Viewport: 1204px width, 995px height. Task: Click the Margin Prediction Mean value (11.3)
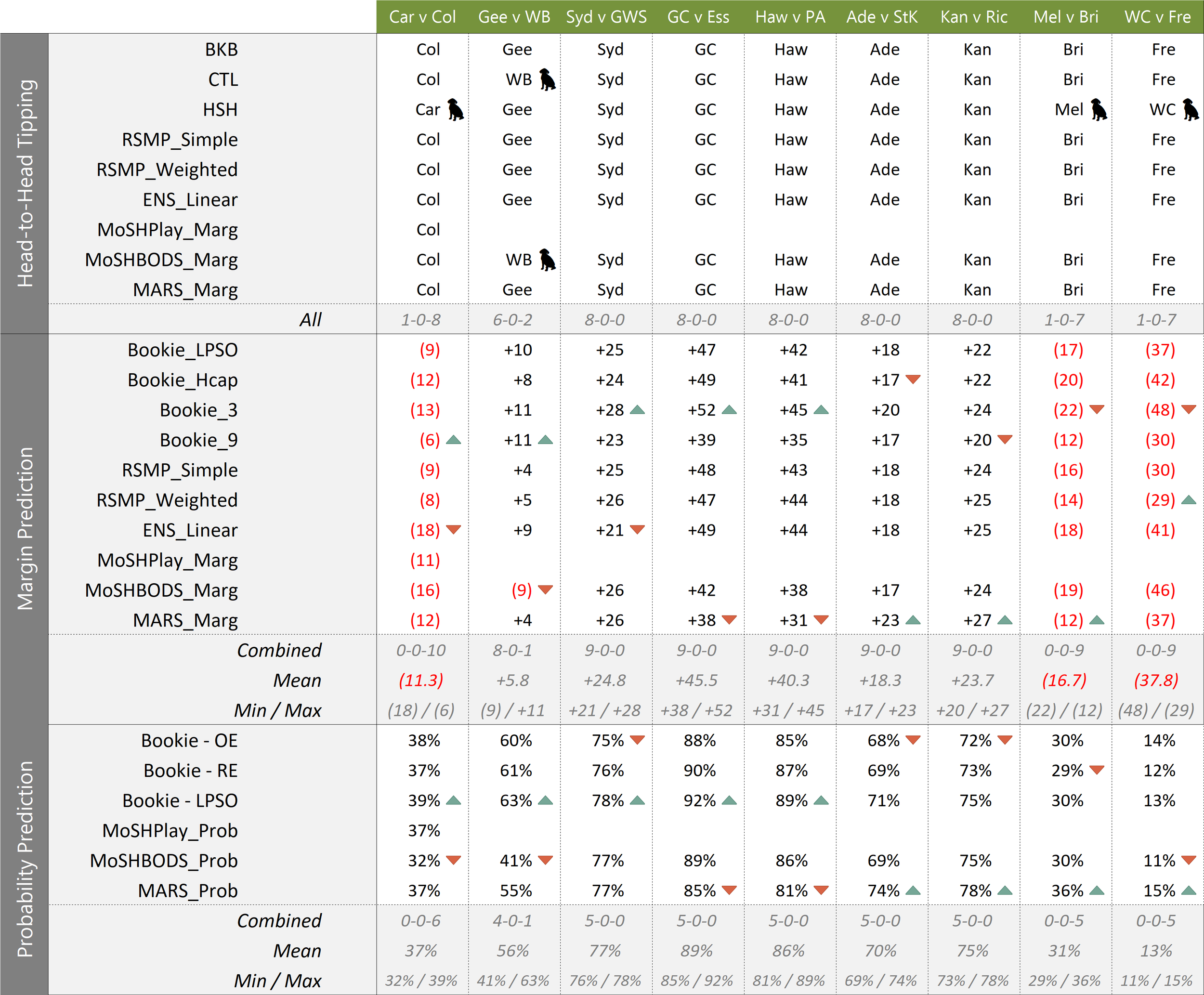[421, 681]
